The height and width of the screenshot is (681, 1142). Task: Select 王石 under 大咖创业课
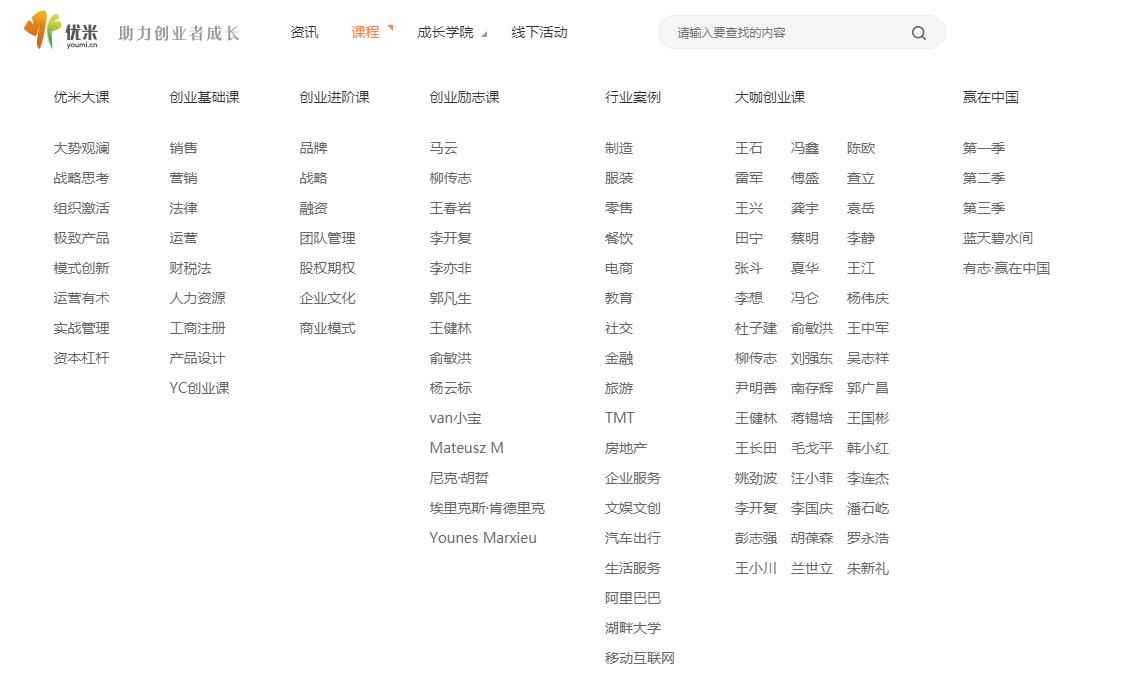pyautogui.click(x=749, y=148)
